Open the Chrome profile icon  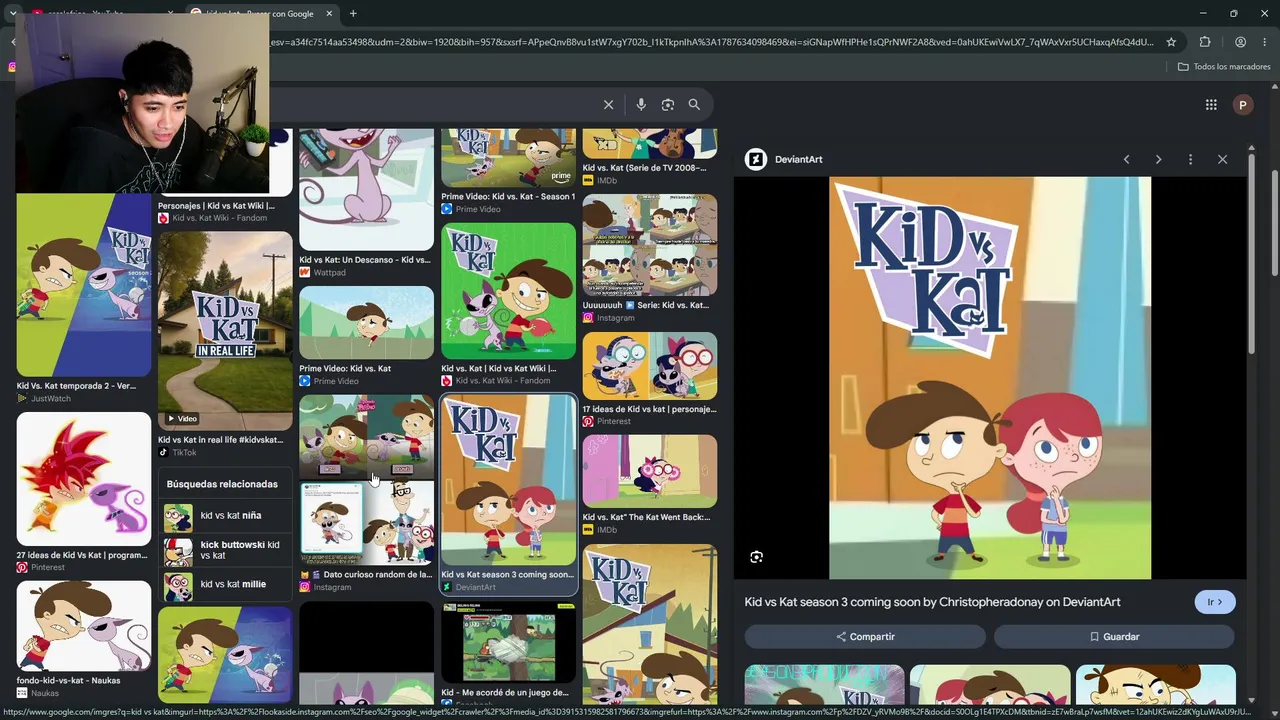coord(1240,42)
